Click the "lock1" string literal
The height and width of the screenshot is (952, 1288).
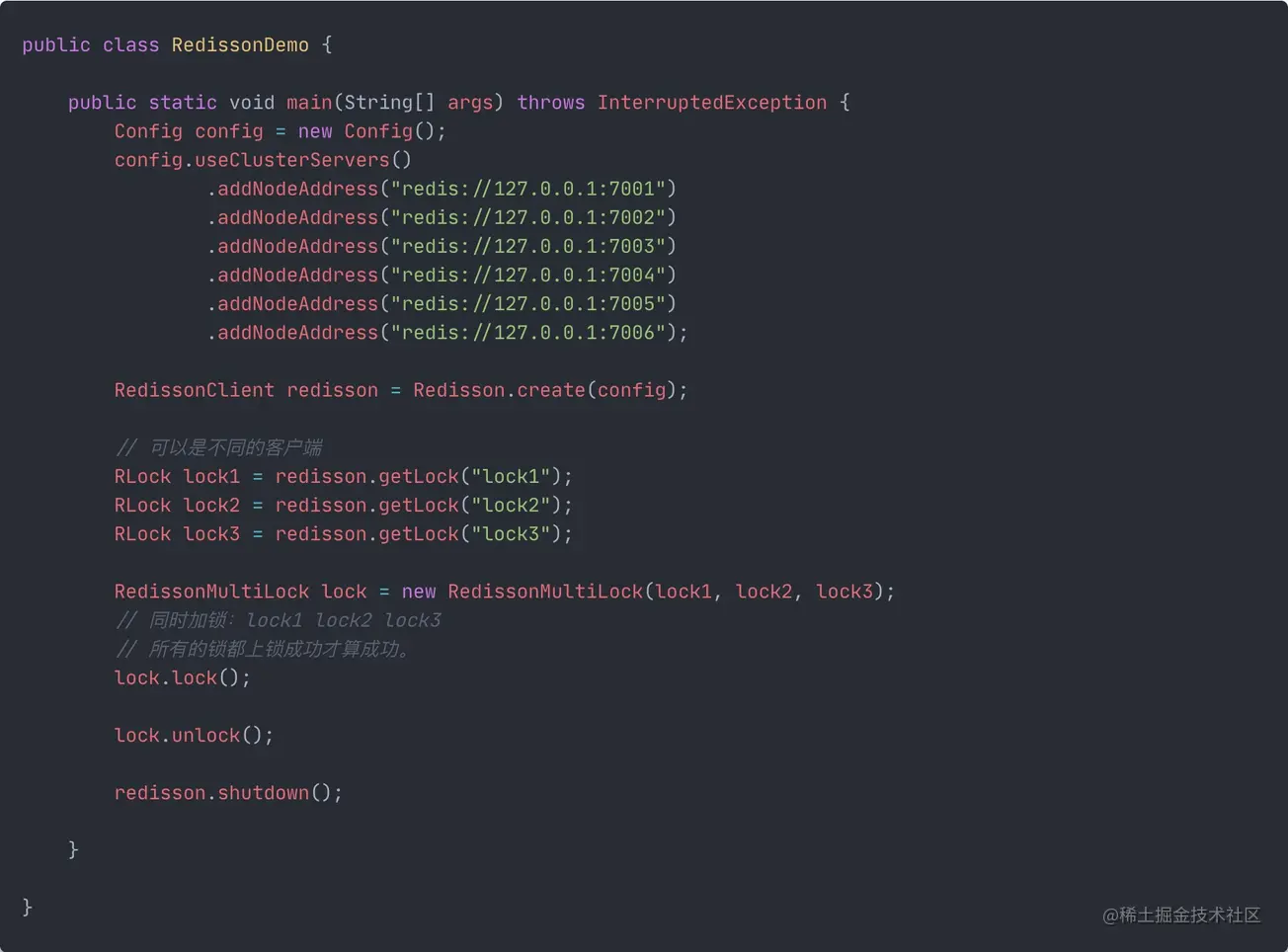pyautogui.click(x=511, y=476)
